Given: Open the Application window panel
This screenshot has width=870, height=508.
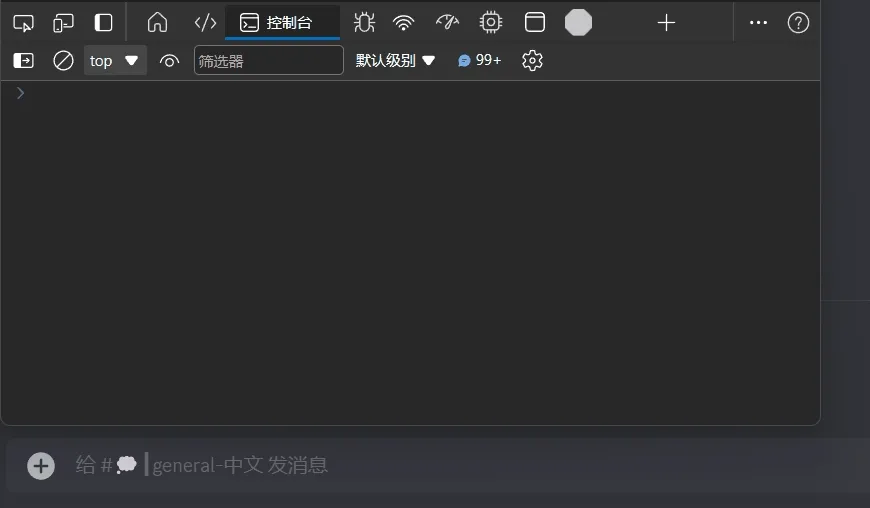Looking at the screenshot, I should 535,22.
